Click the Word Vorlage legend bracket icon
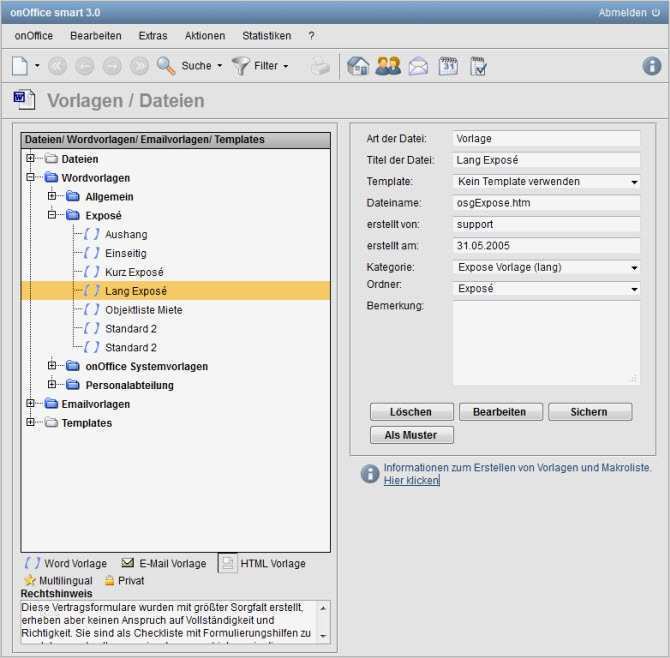 tap(32, 563)
